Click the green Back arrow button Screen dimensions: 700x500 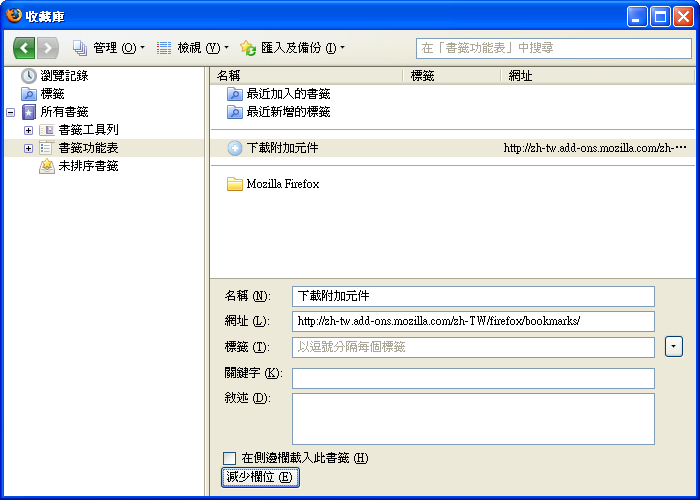coord(24,48)
